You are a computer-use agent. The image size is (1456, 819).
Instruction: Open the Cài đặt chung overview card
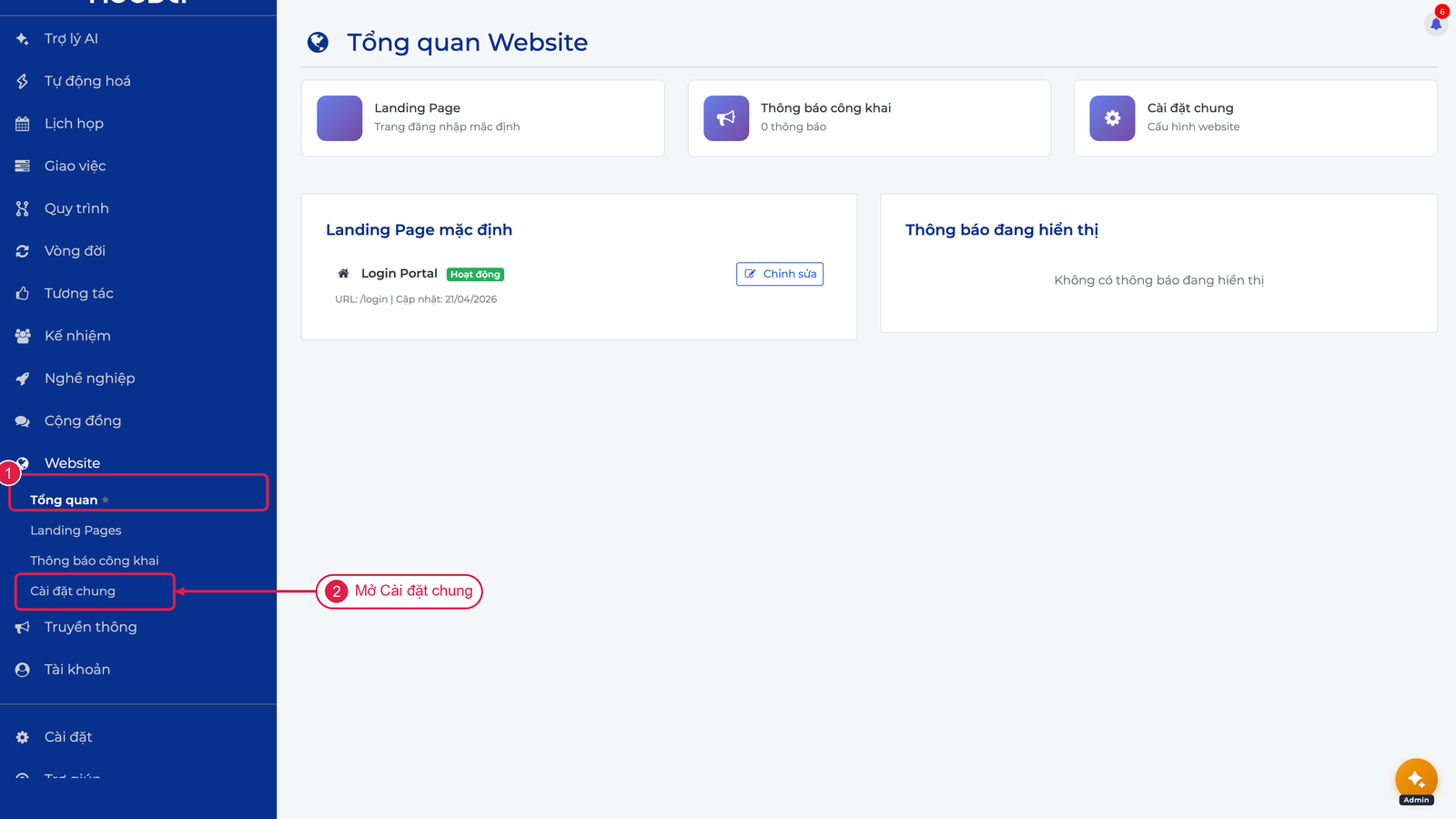pos(1256,118)
